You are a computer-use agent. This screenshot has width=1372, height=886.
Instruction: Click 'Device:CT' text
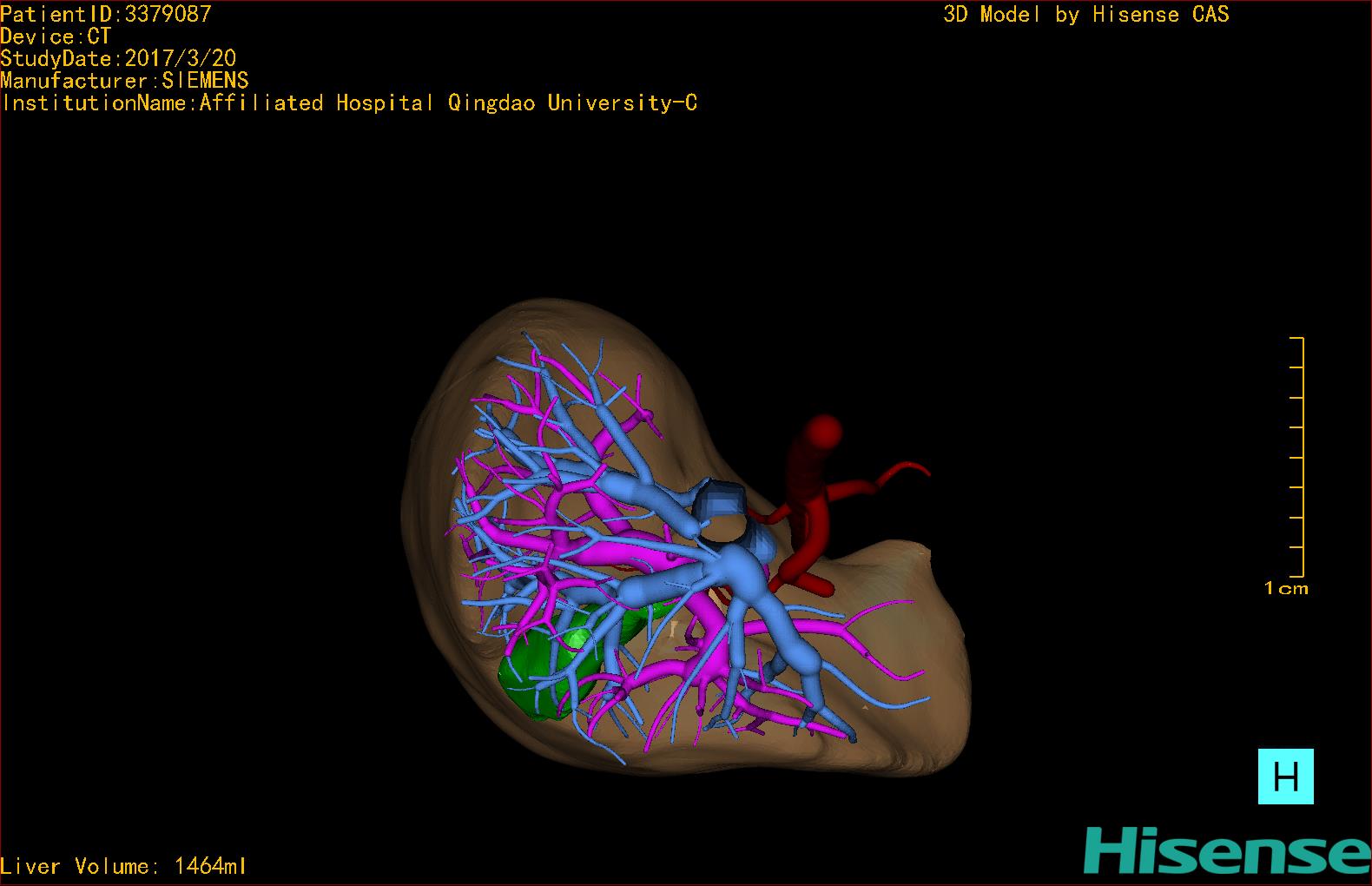coord(56,36)
